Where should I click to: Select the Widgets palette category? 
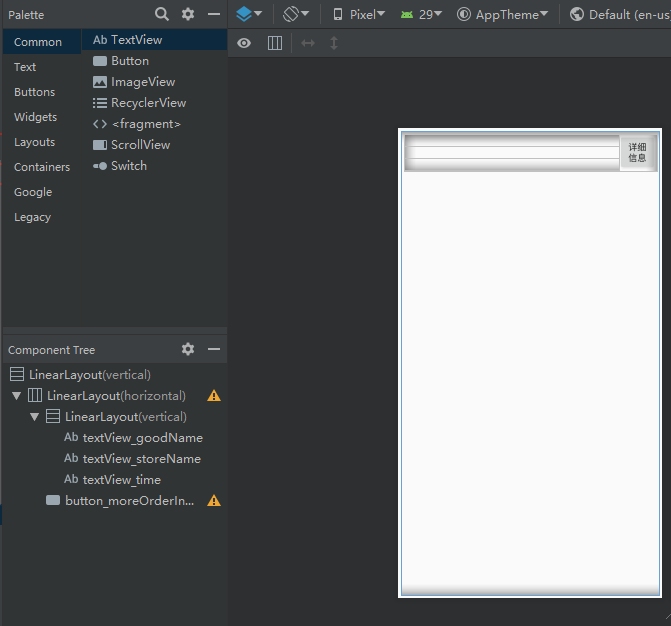[35, 117]
